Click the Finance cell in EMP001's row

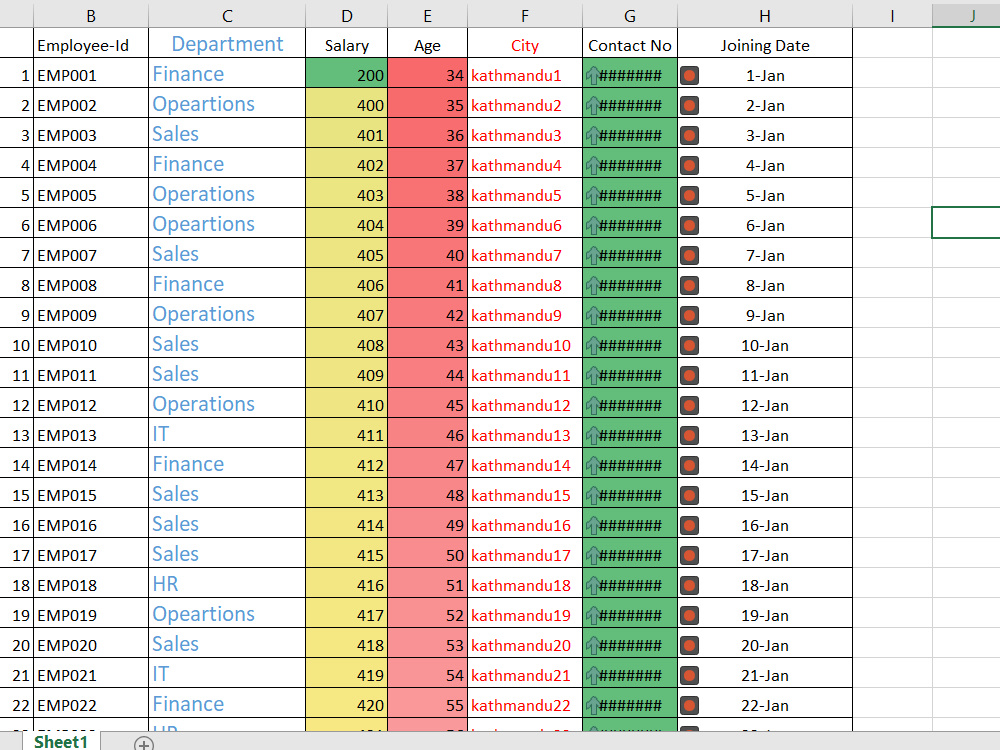(x=227, y=74)
